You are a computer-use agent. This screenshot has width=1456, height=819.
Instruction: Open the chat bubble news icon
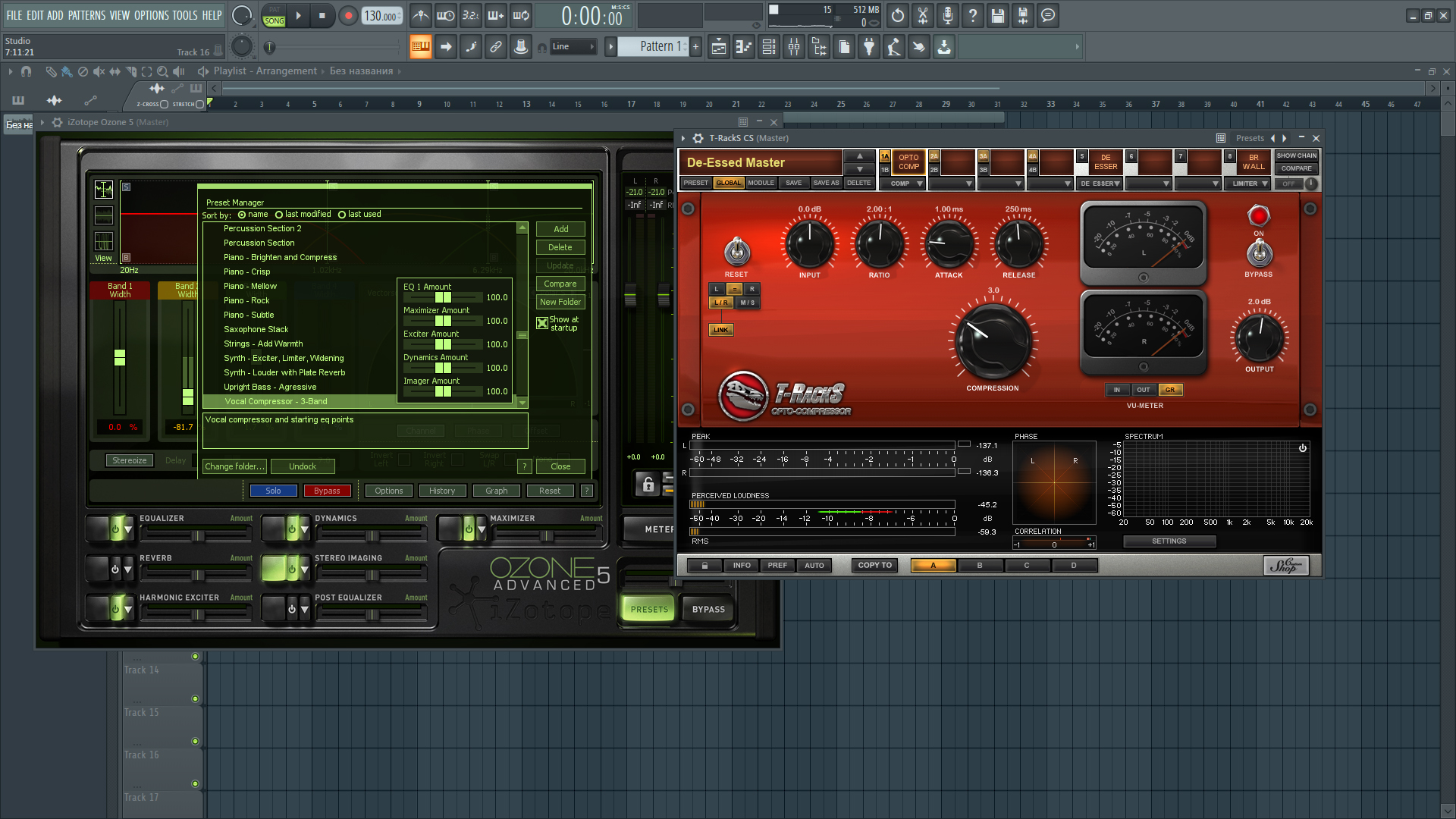point(1048,15)
